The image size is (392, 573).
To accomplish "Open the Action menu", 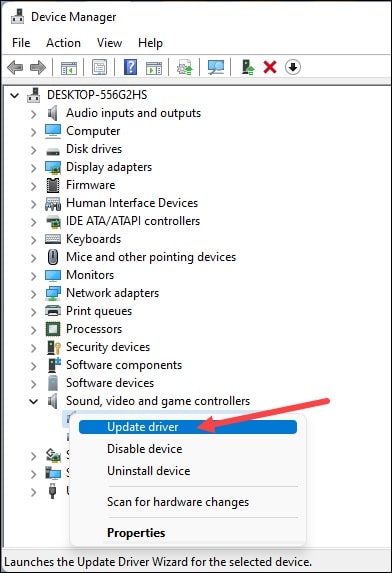I will (63, 43).
